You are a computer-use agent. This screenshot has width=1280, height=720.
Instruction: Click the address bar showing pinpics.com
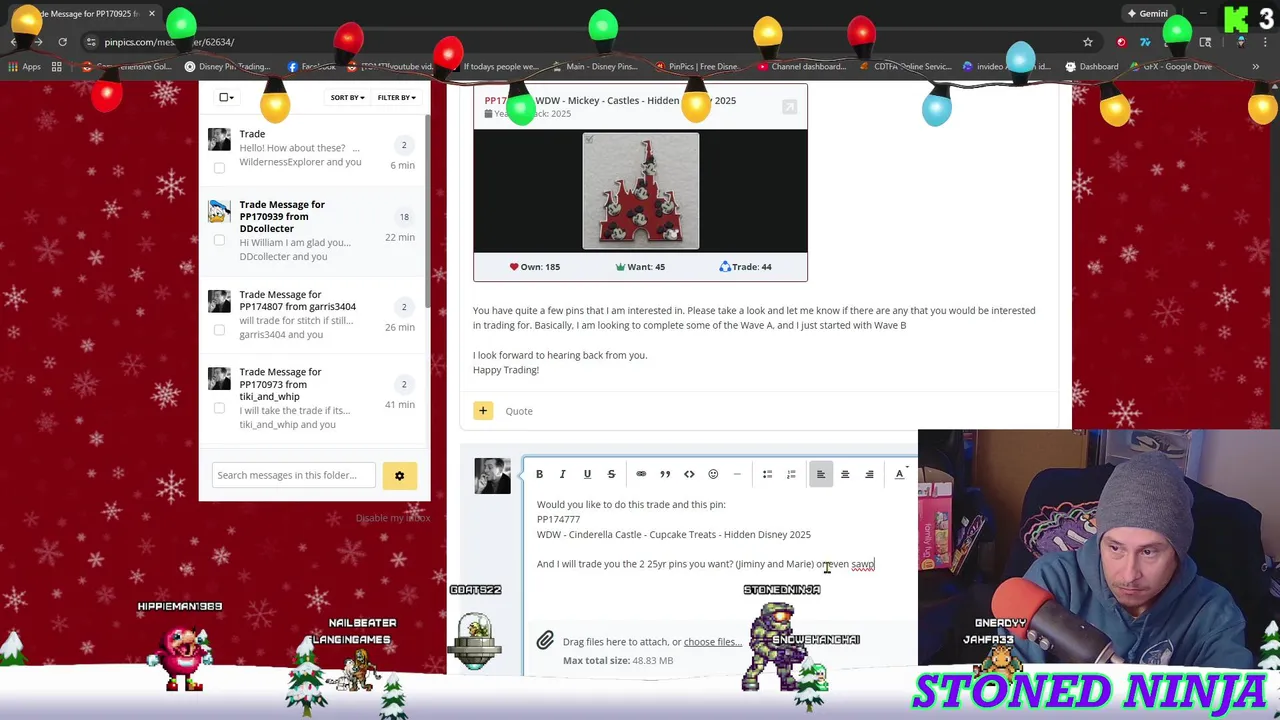point(580,42)
